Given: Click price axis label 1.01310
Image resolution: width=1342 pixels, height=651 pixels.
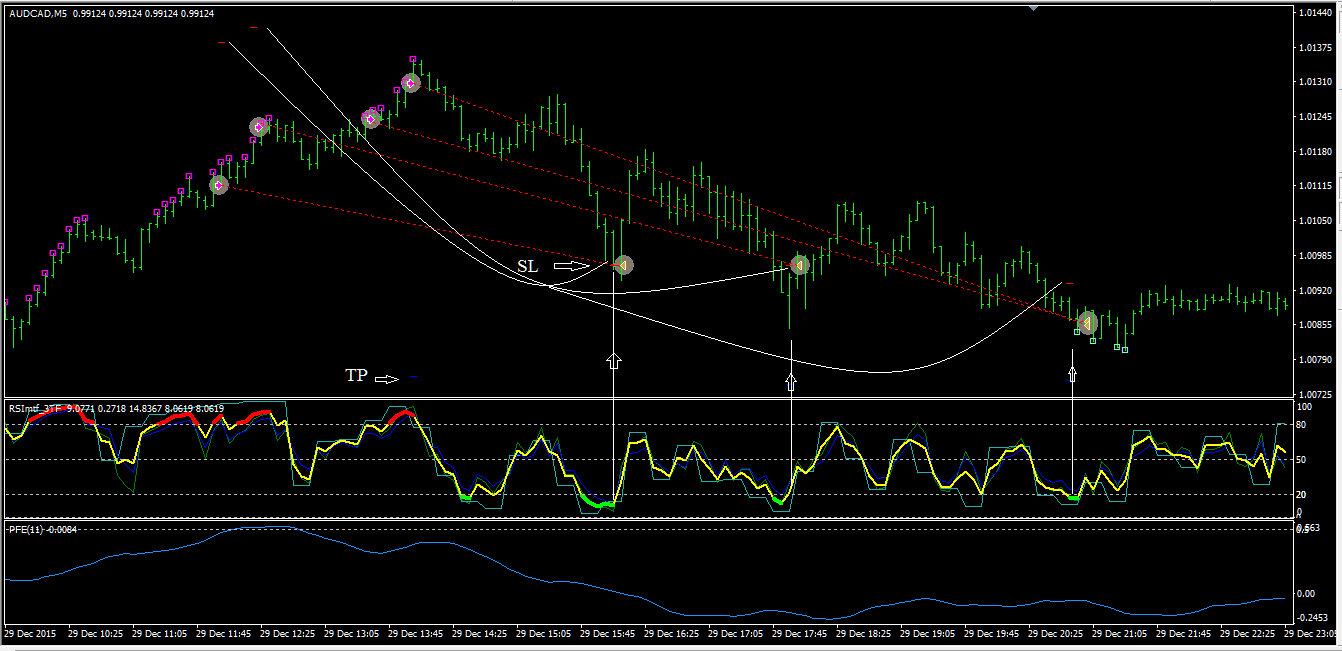Looking at the screenshot, I should [x=1314, y=82].
